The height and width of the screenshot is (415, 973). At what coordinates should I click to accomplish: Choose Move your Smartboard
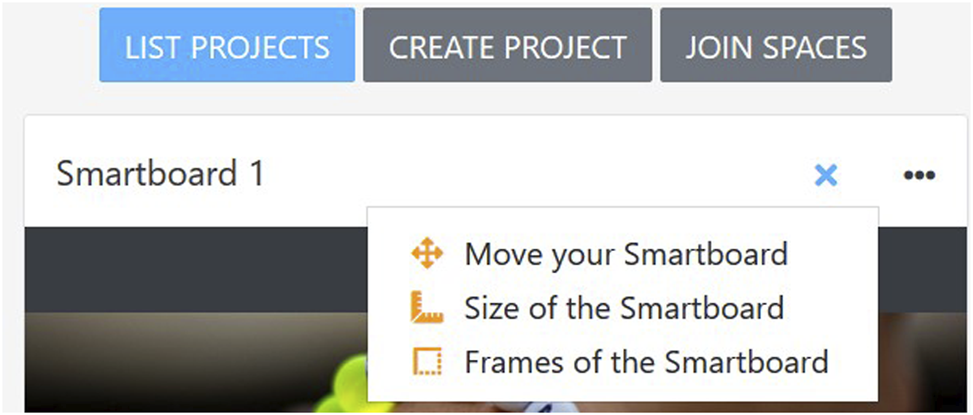click(x=625, y=254)
